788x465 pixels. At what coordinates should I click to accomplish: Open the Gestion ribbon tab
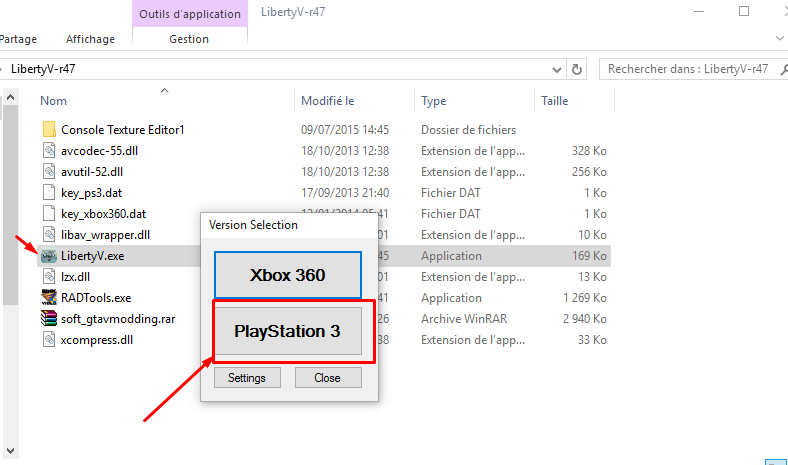click(189, 39)
